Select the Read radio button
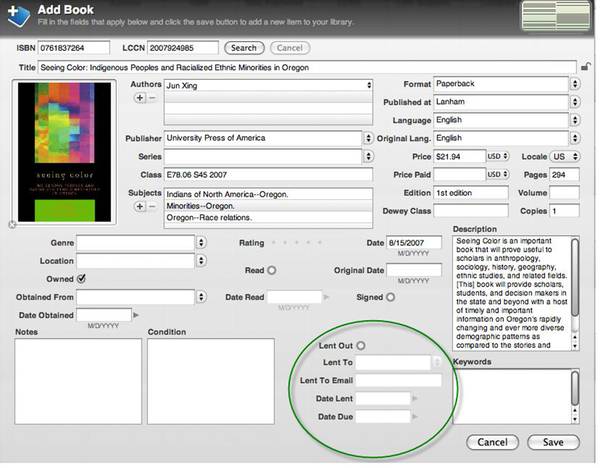Image resolution: width=600 pixels, height=468 pixels. click(272, 270)
